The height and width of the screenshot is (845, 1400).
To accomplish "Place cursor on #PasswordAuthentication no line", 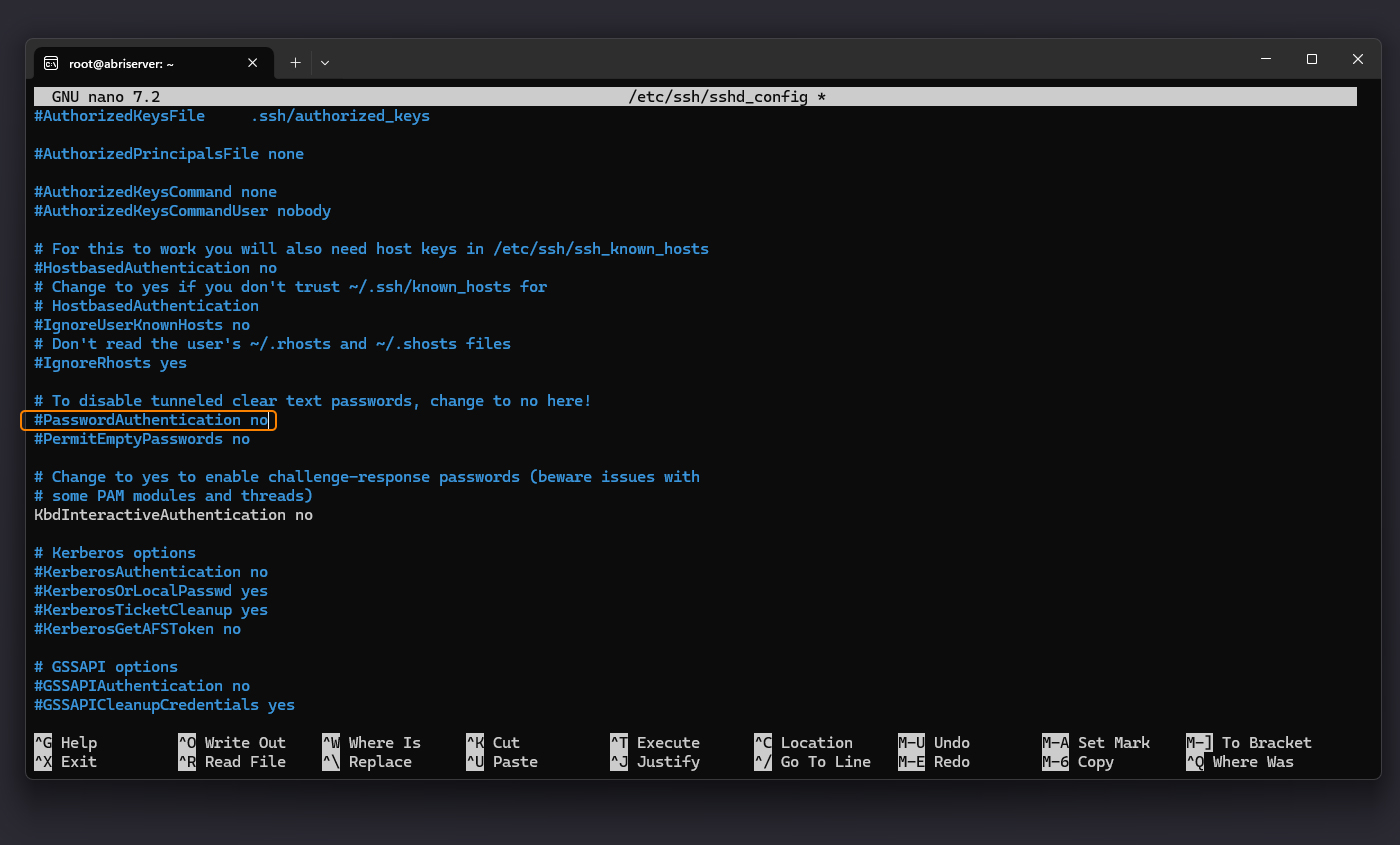I will point(151,420).
